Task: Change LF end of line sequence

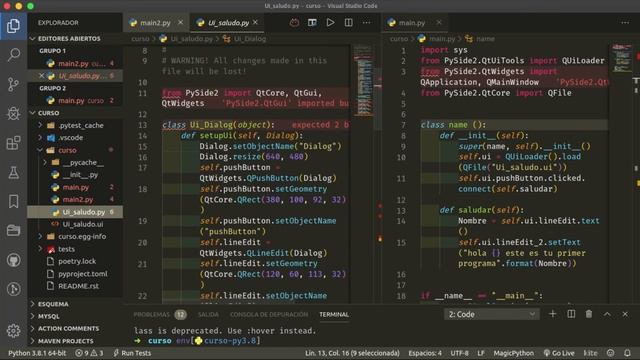Action: [481, 353]
